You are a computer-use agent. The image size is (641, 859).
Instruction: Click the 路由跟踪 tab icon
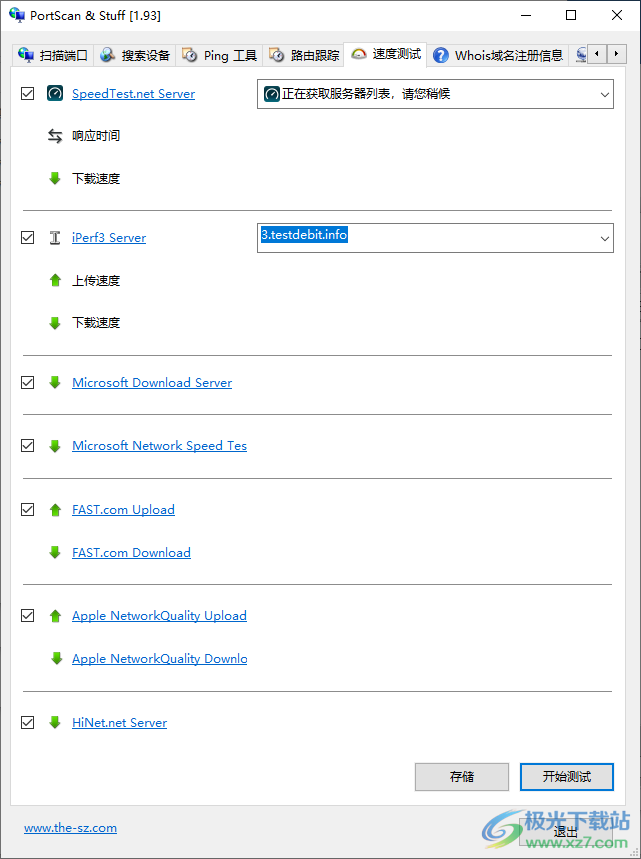[x=277, y=55]
